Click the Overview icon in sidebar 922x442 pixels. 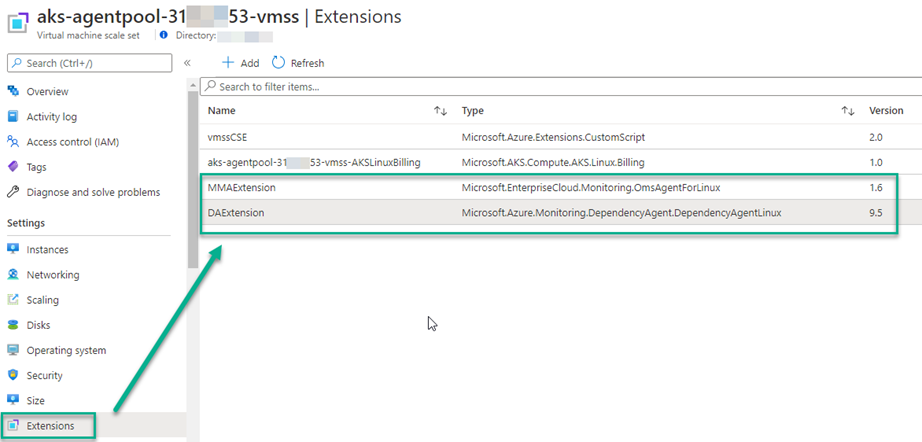(13, 91)
